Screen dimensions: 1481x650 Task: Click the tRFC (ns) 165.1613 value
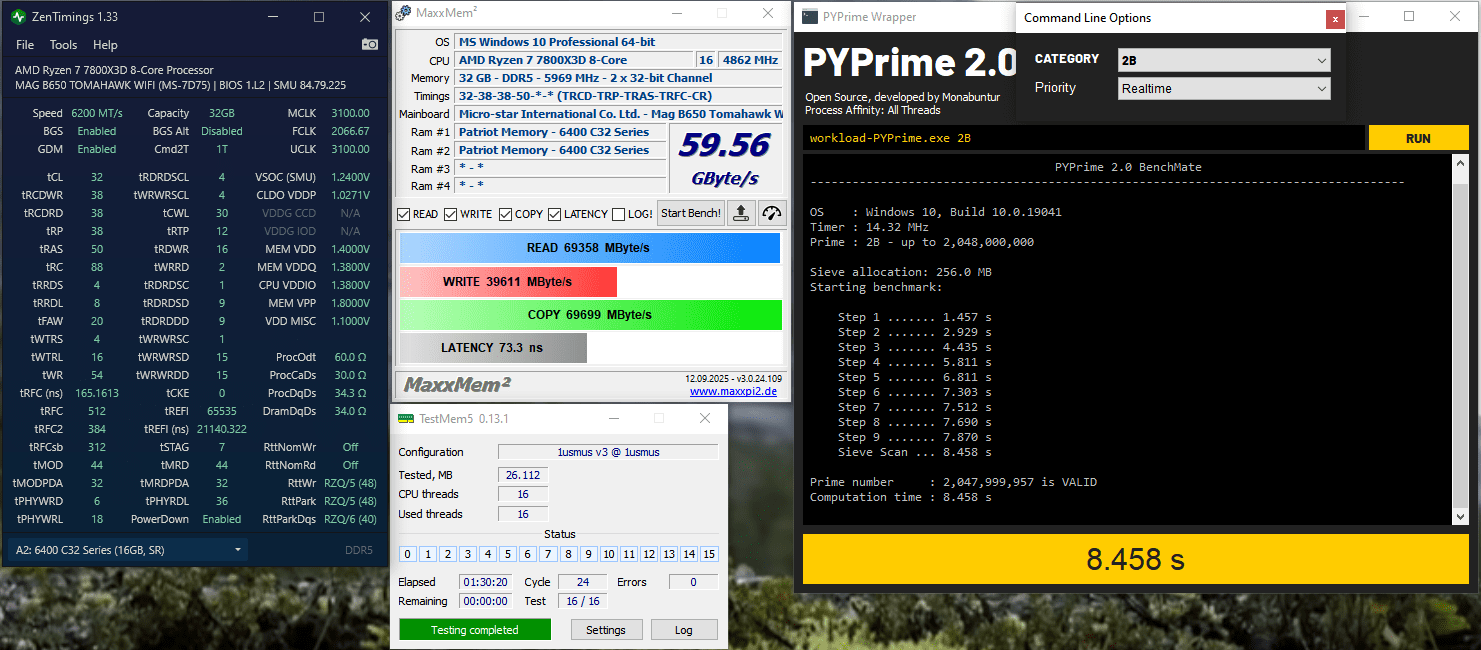pos(96,393)
